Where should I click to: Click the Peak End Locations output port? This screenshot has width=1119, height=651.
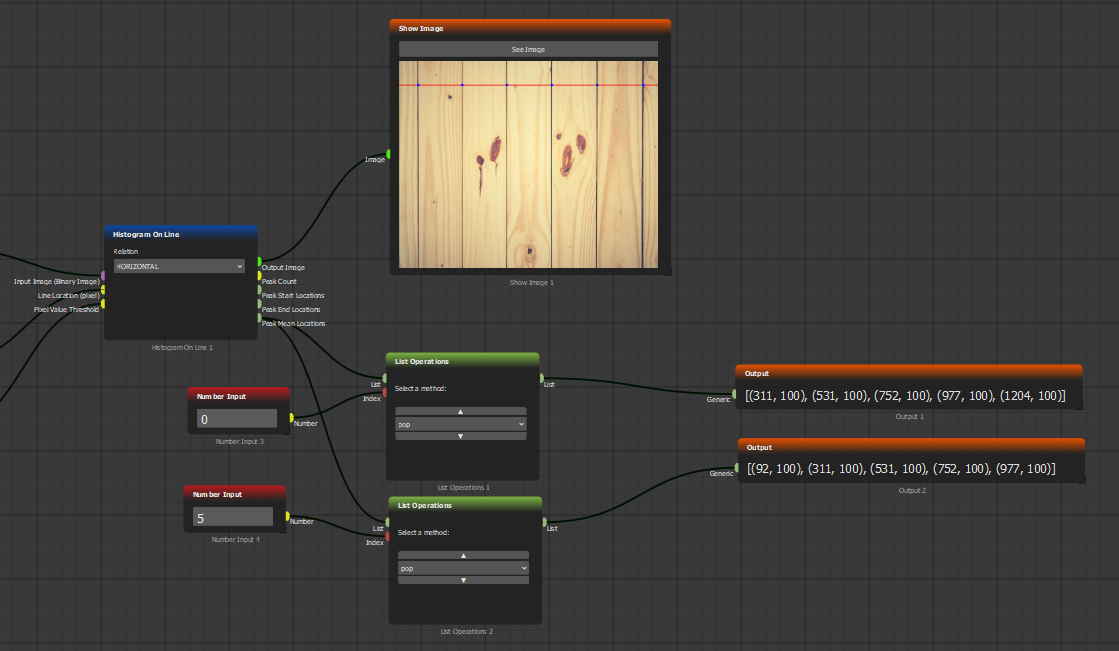(x=259, y=305)
